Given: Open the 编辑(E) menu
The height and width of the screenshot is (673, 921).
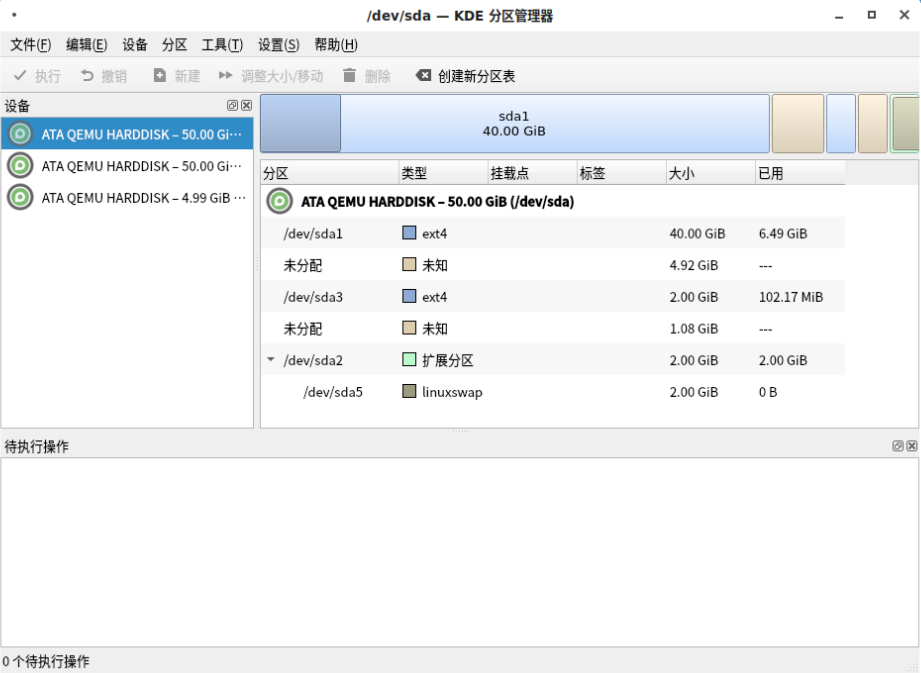Looking at the screenshot, I should tap(87, 45).
